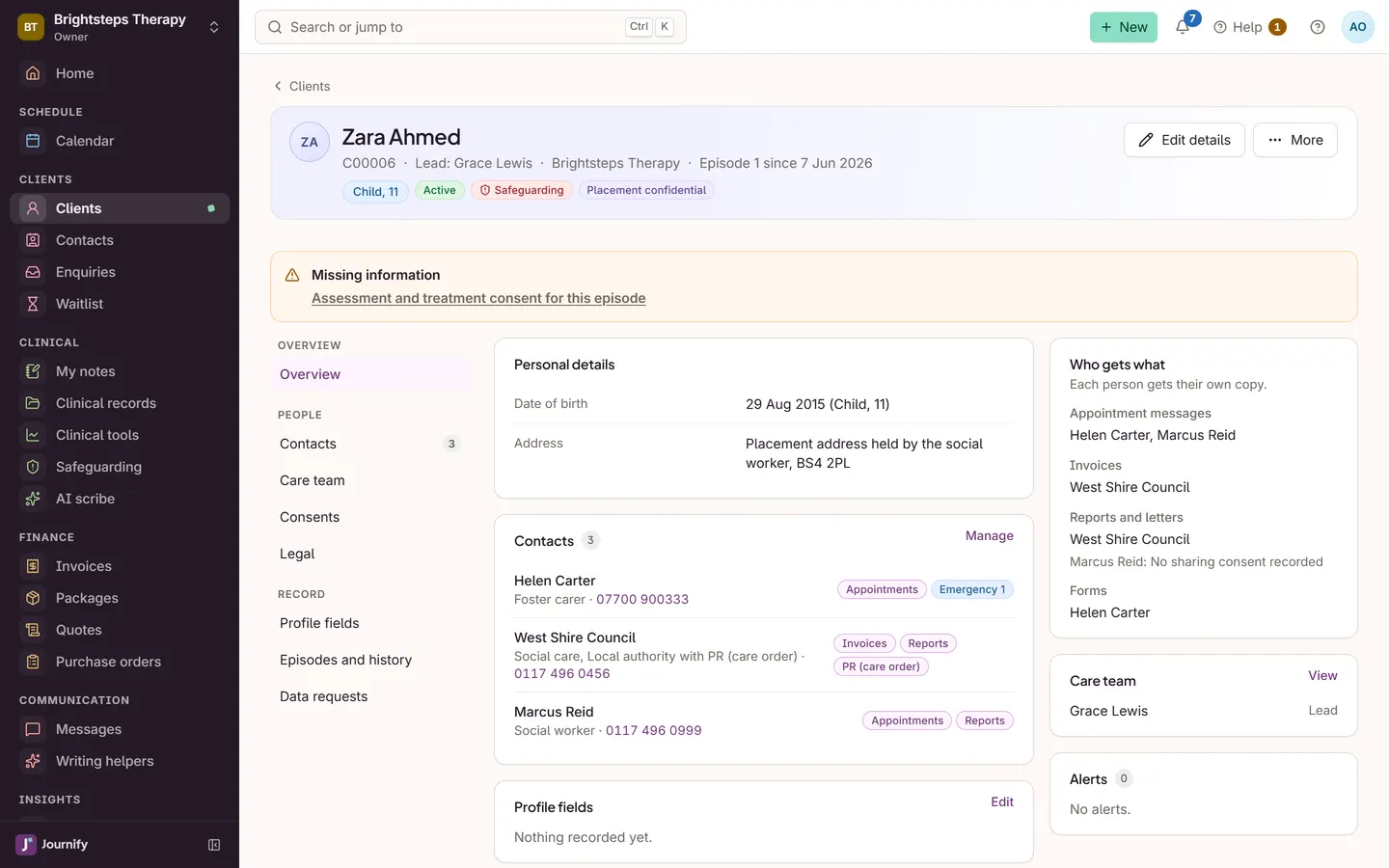The width and height of the screenshot is (1389, 868).
Task: Click the New button
Action: point(1123,27)
